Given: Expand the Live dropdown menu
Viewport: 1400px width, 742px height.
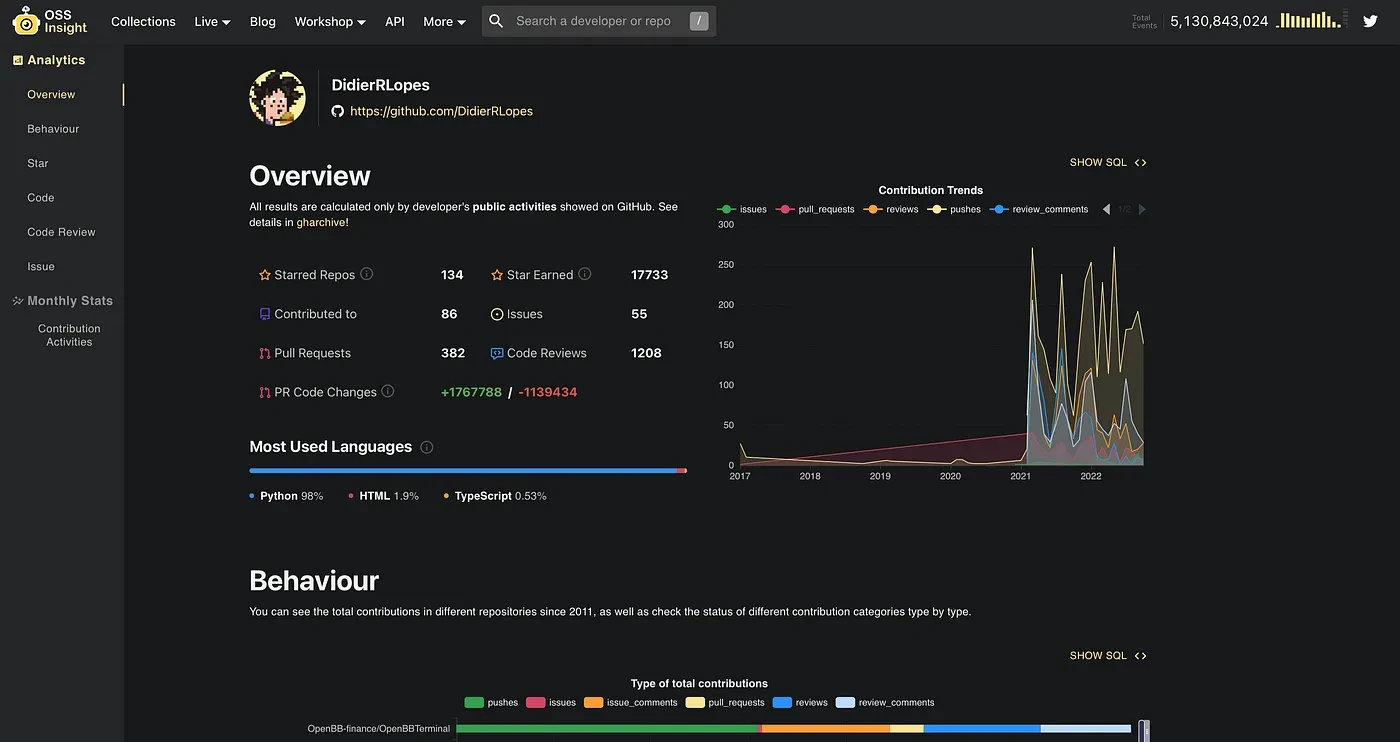Looking at the screenshot, I should [x=212, y=21].
